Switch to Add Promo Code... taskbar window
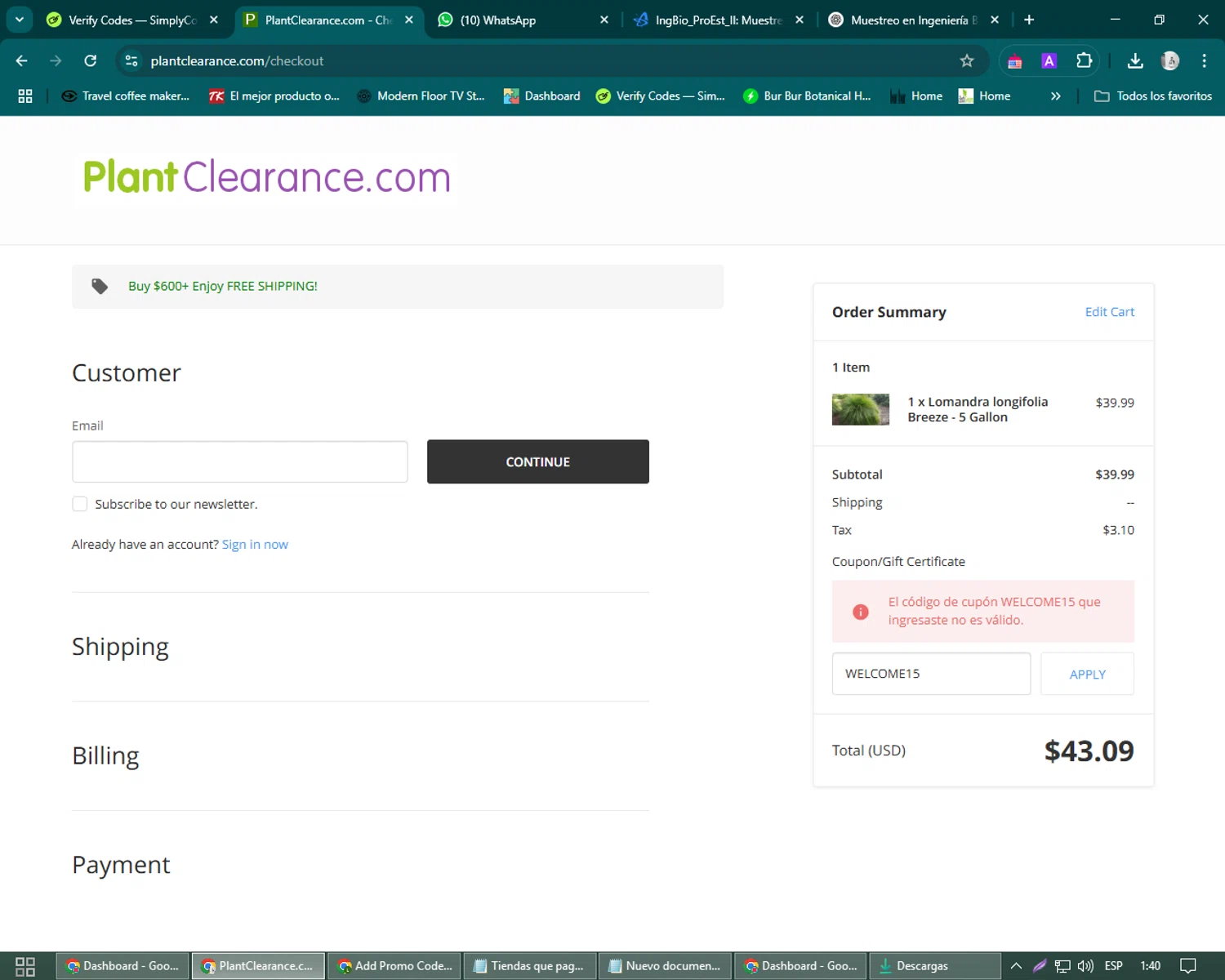Image resolution: width=1225 pixels, height=980 pixels. point(394,966)
